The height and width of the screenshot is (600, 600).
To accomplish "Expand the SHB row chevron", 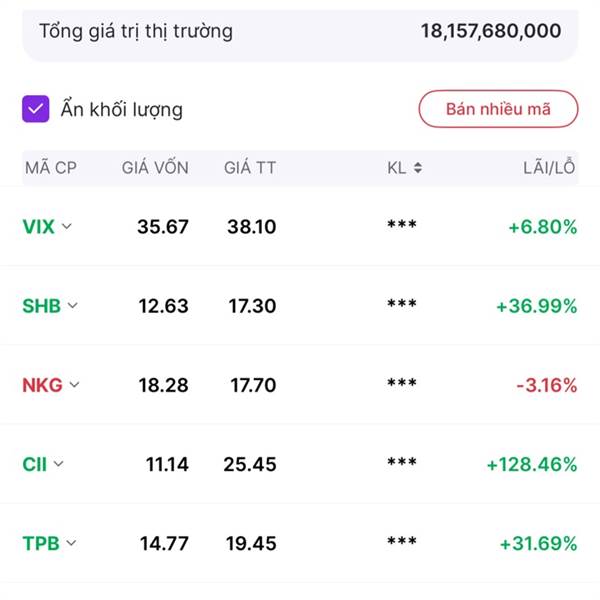I will pyautogui.click(x=72, y=306).
